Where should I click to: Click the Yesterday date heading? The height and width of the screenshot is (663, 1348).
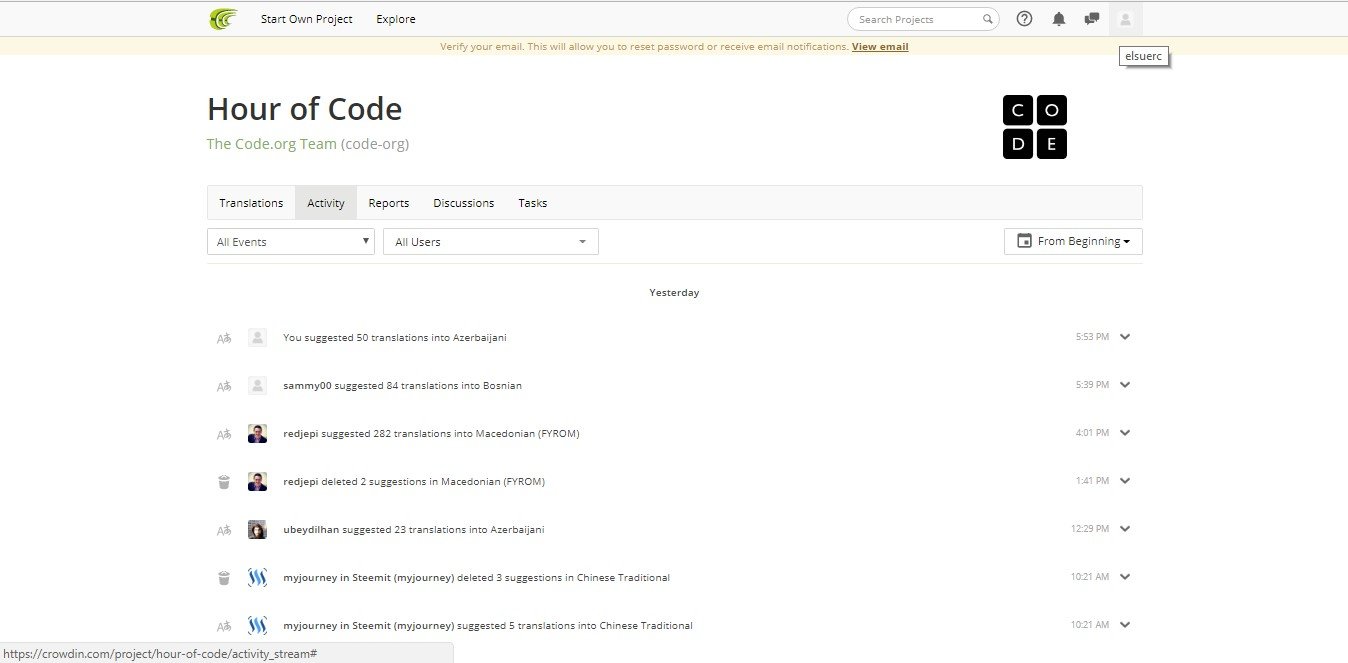coord(674,293)
